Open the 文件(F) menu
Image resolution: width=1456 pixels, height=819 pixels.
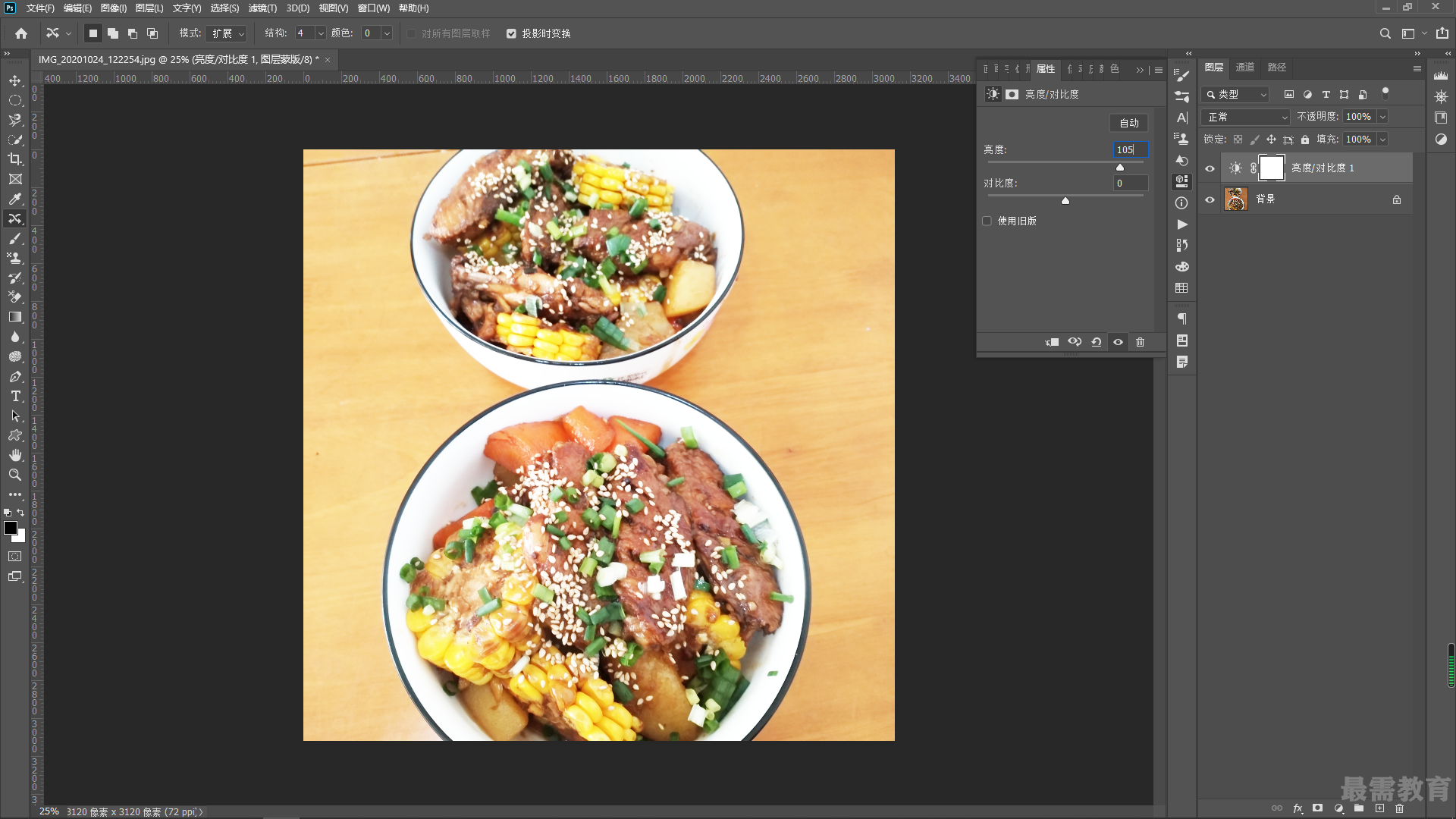[x=40, y=8]
